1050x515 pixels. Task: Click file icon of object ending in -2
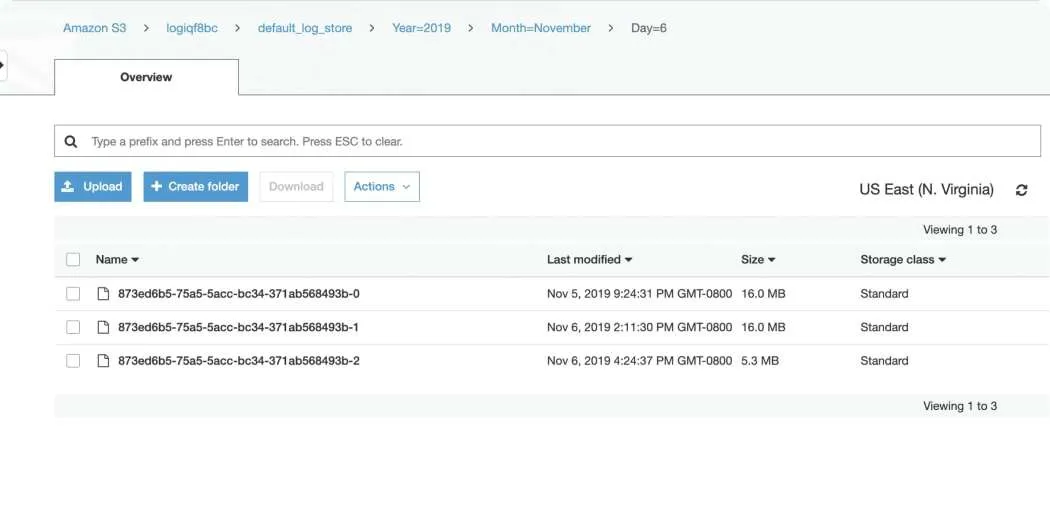click(103, 360)
